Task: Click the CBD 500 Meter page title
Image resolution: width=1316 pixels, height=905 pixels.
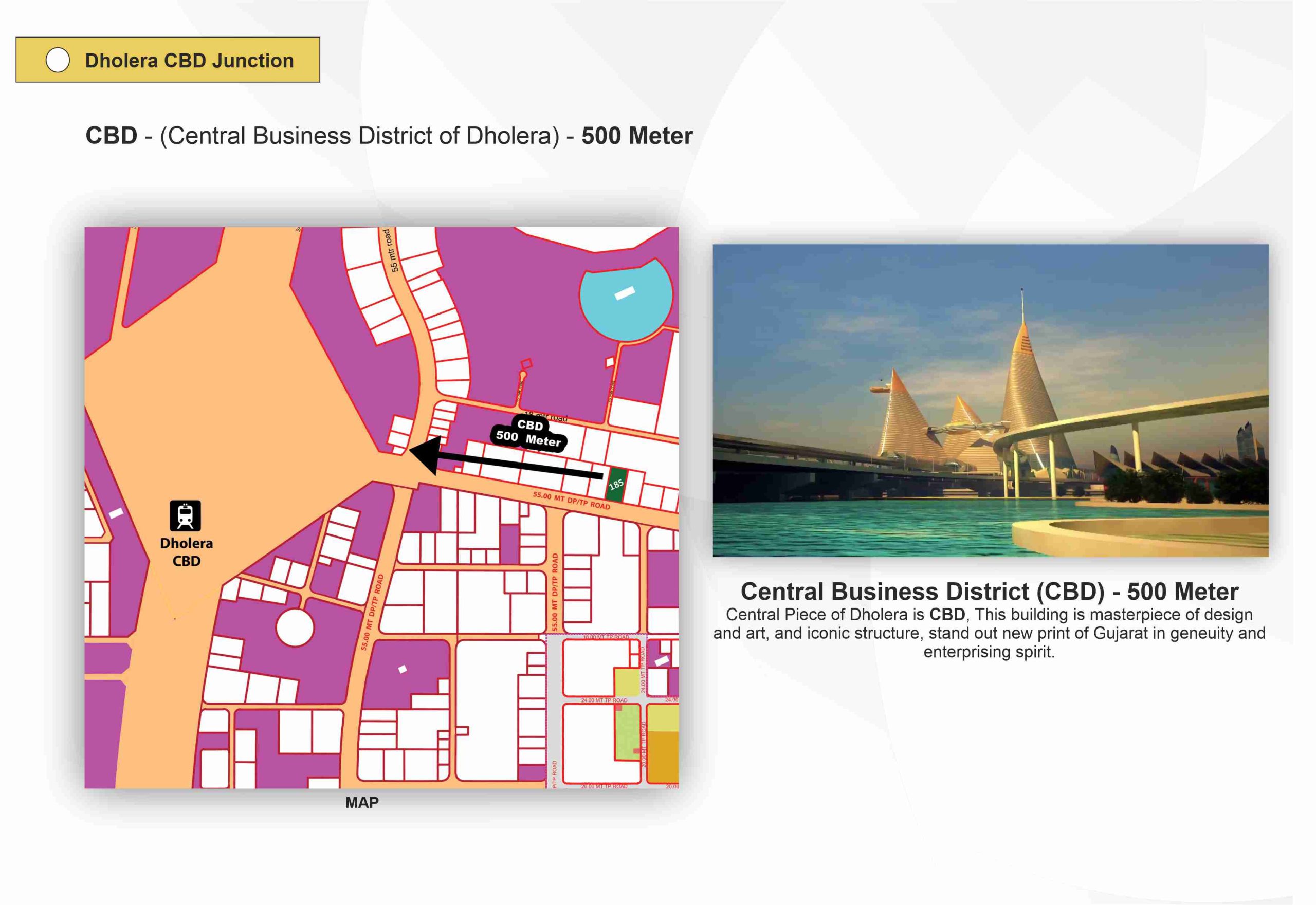Action: 389,136
